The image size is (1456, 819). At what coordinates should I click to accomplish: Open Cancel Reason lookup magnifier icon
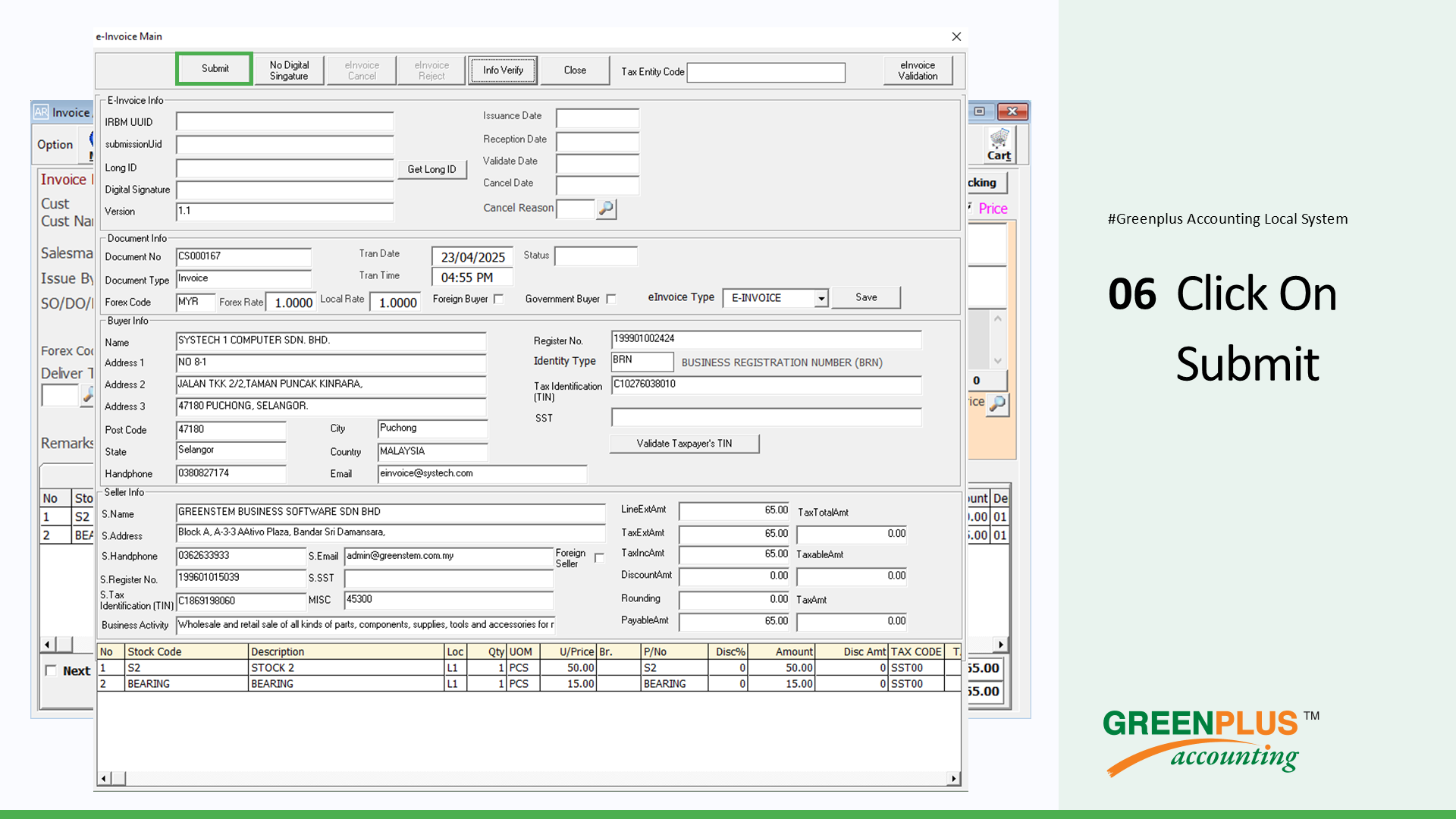point(606,209)
